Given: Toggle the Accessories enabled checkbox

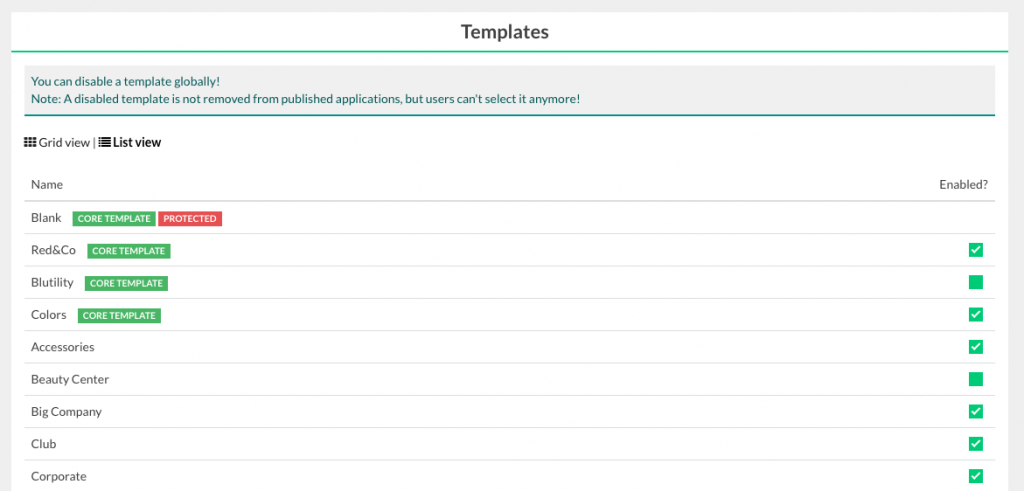Looking at the screenshot, I should coord(976,347).
